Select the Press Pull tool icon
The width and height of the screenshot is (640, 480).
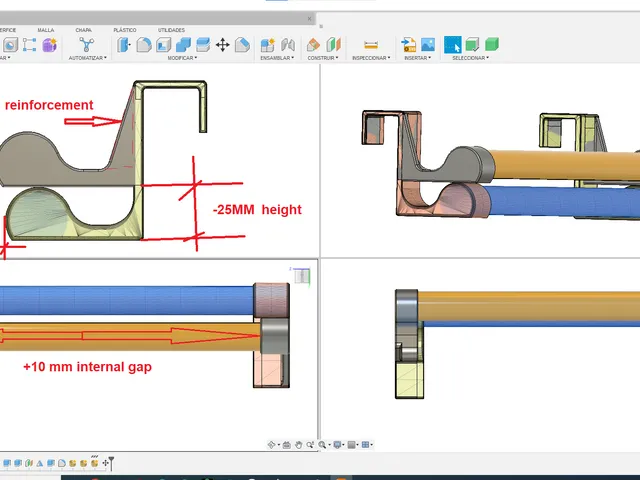pos(124,44)
